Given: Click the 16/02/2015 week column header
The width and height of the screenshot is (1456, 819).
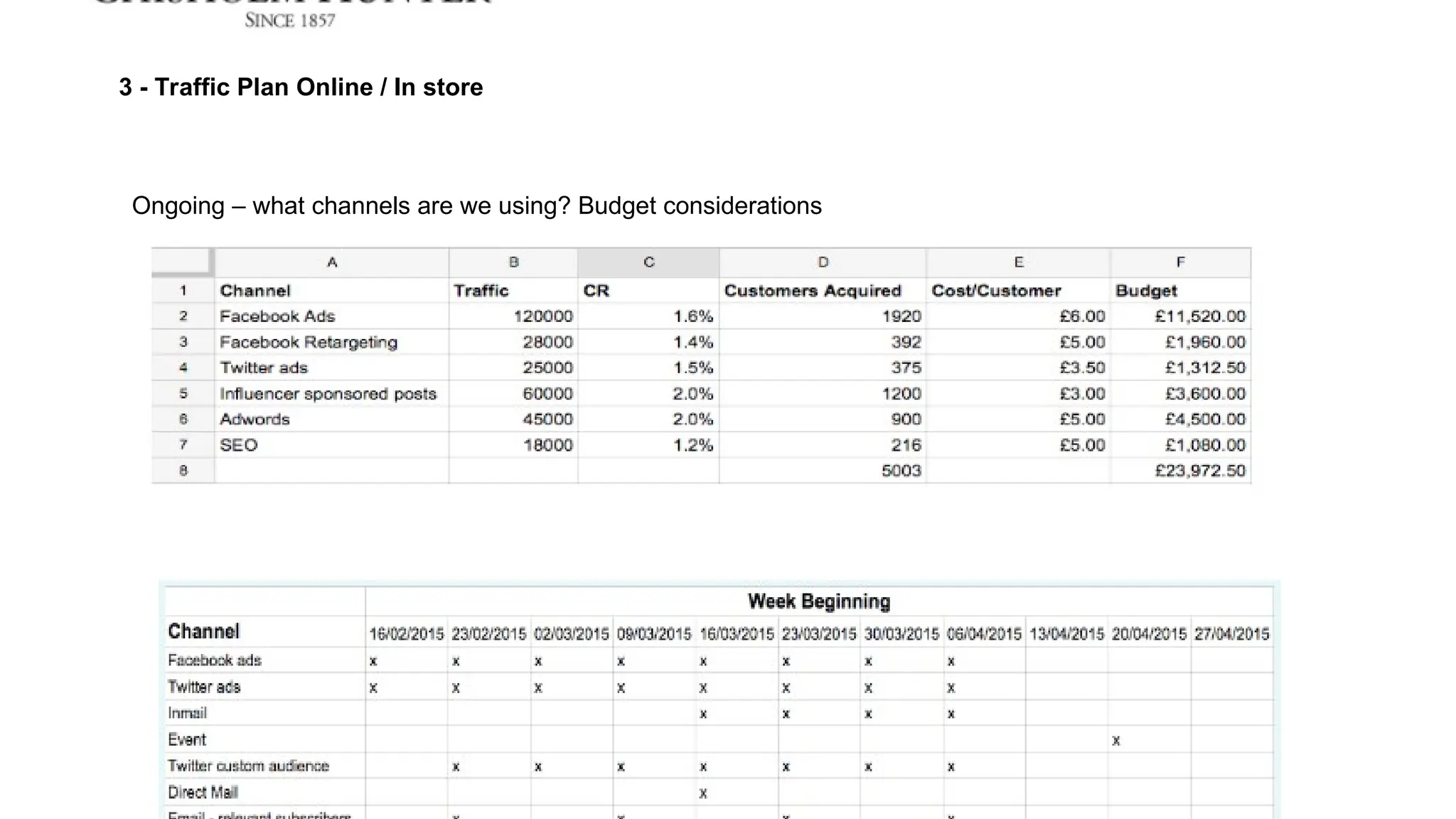Looking at the screenshot, I should (x=407, y=633).
